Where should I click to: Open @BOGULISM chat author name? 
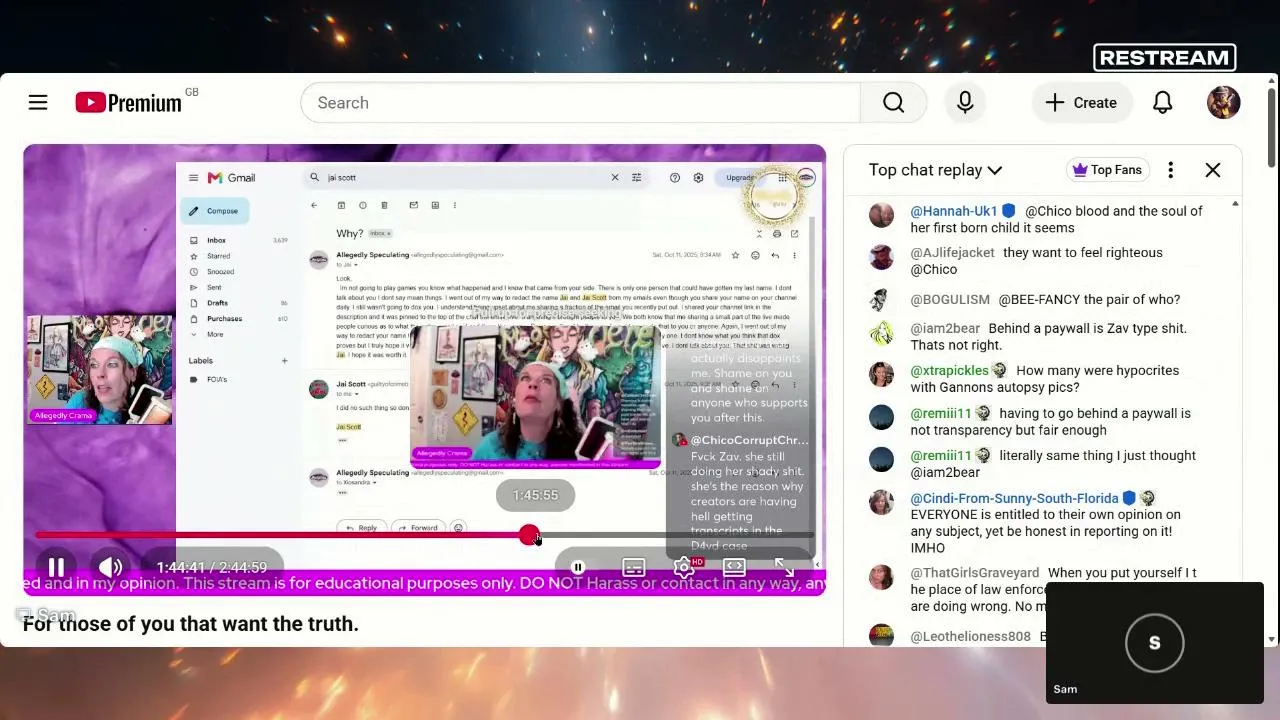pyautogui.click(x=950, y=300)
